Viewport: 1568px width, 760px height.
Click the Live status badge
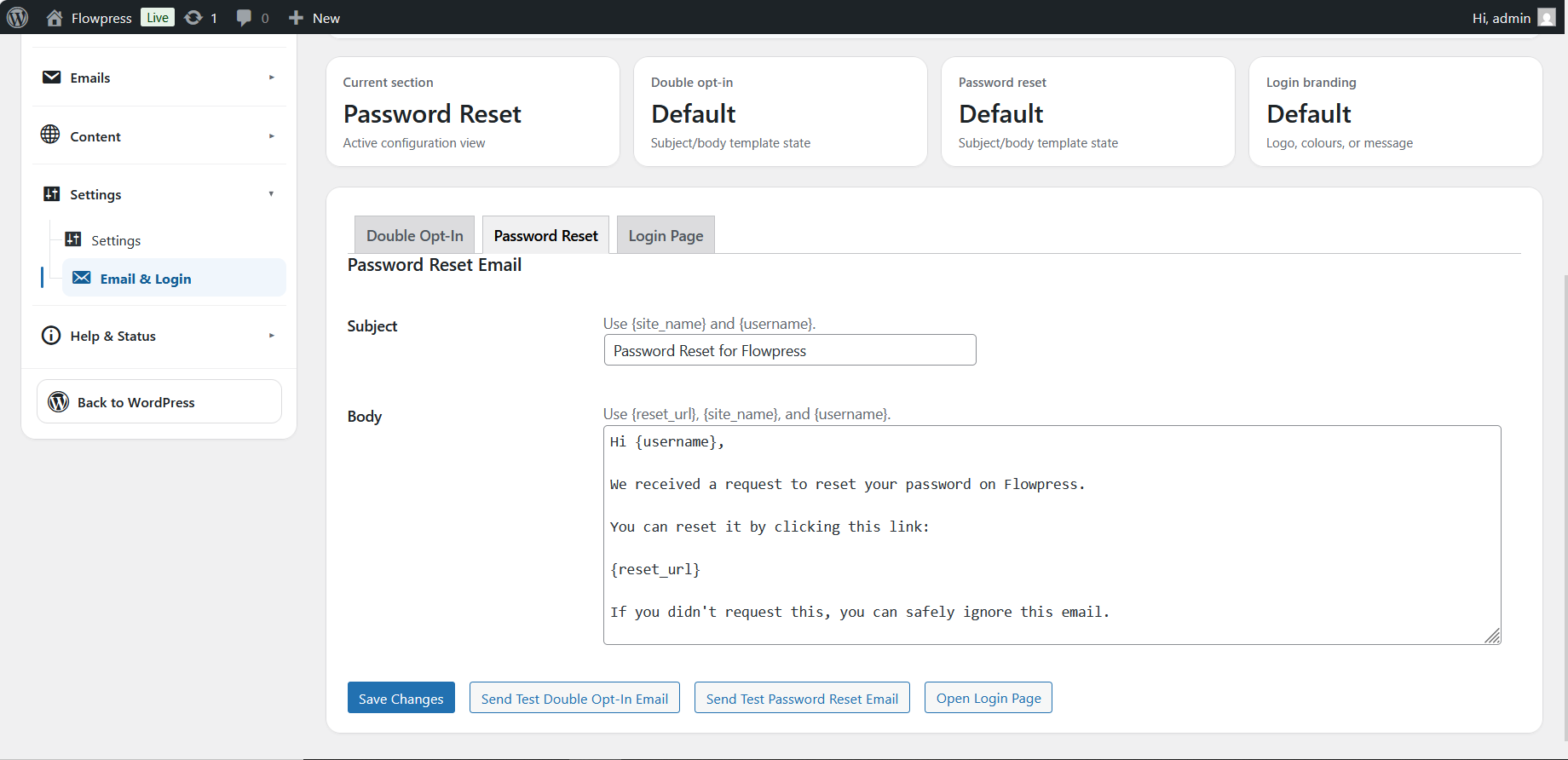pyautogui.click(x=158, y=17)
